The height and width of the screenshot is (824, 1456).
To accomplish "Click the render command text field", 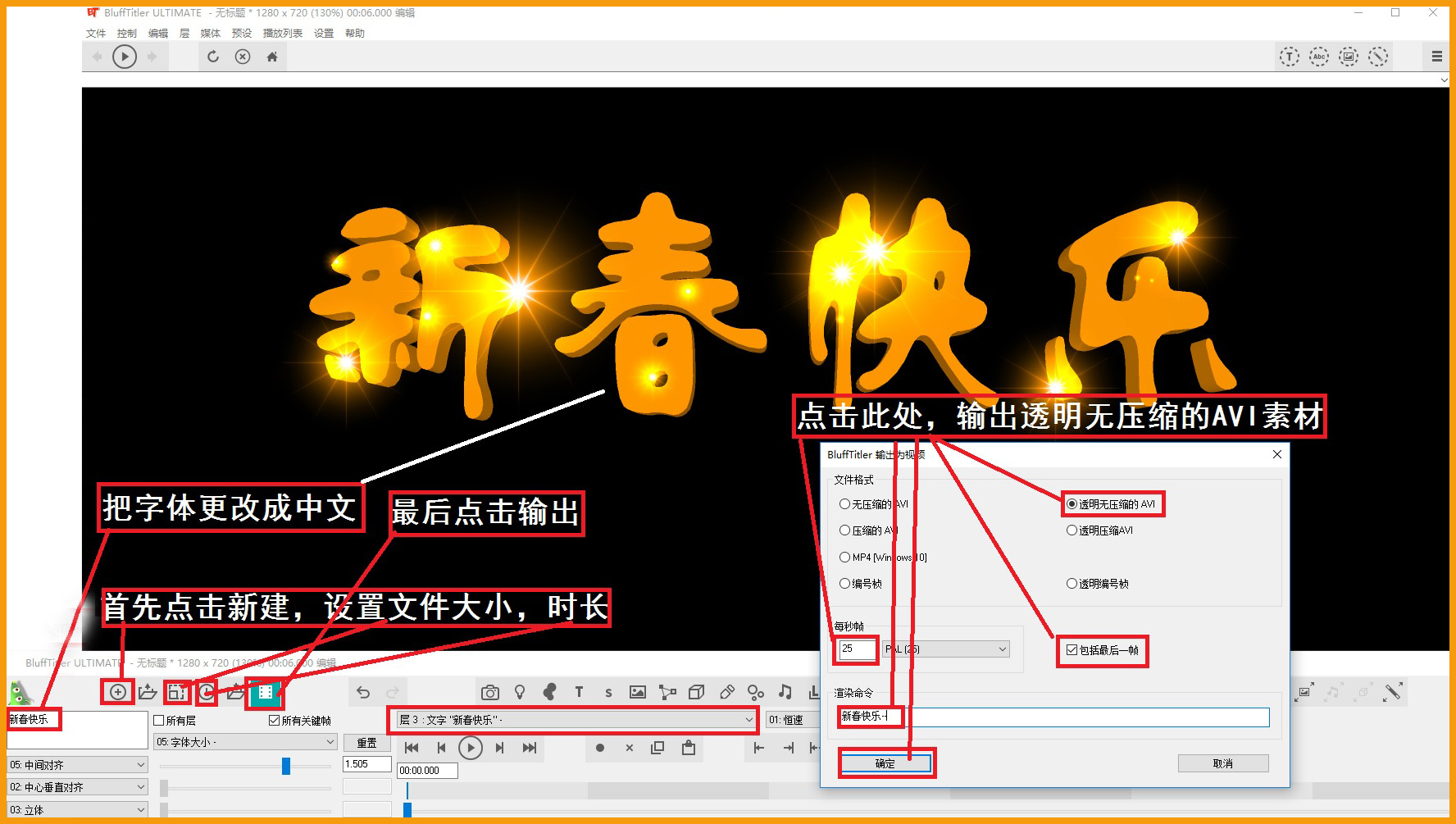I will click(1053, 717).
